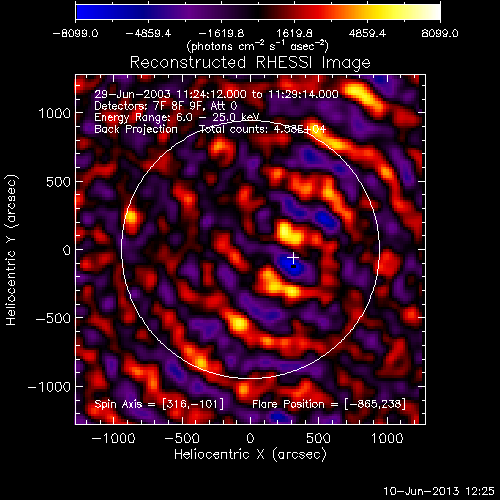
Task: Select the title 'Reconstructed RHESSI Image'
Action: point(250,63)
